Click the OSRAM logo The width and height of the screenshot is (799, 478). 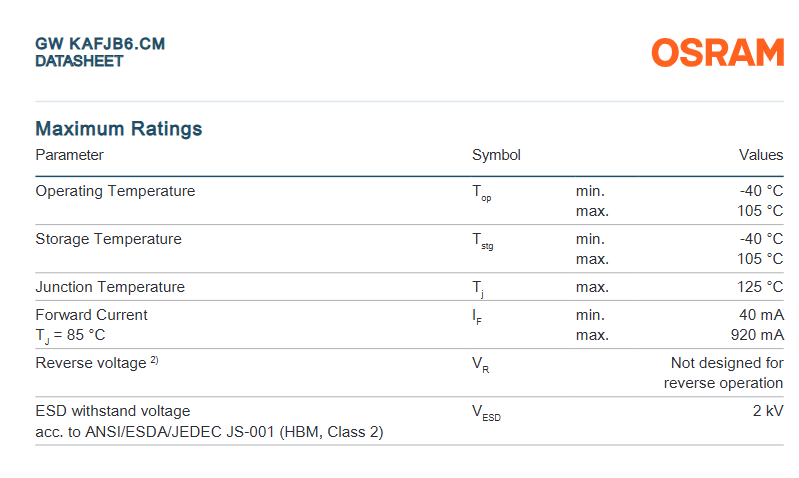coord(717,53)
